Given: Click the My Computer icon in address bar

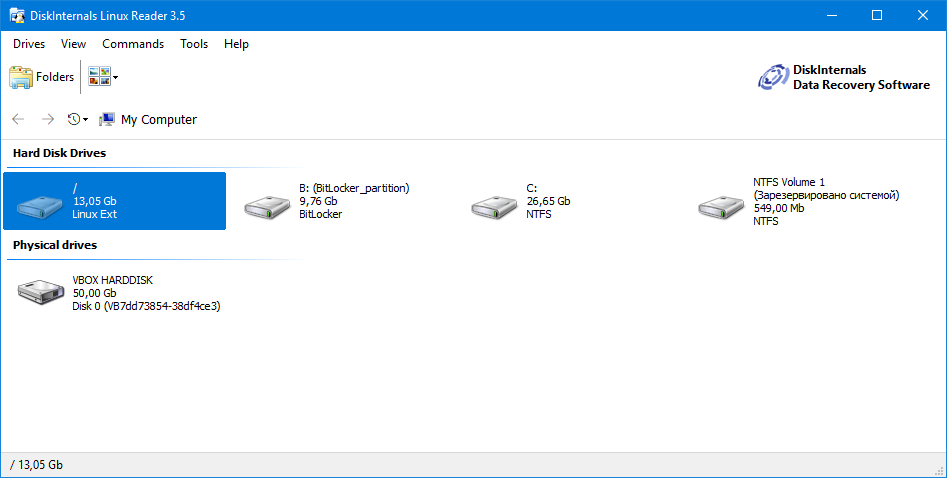Looking at the screenshot, I should point(107,120).
